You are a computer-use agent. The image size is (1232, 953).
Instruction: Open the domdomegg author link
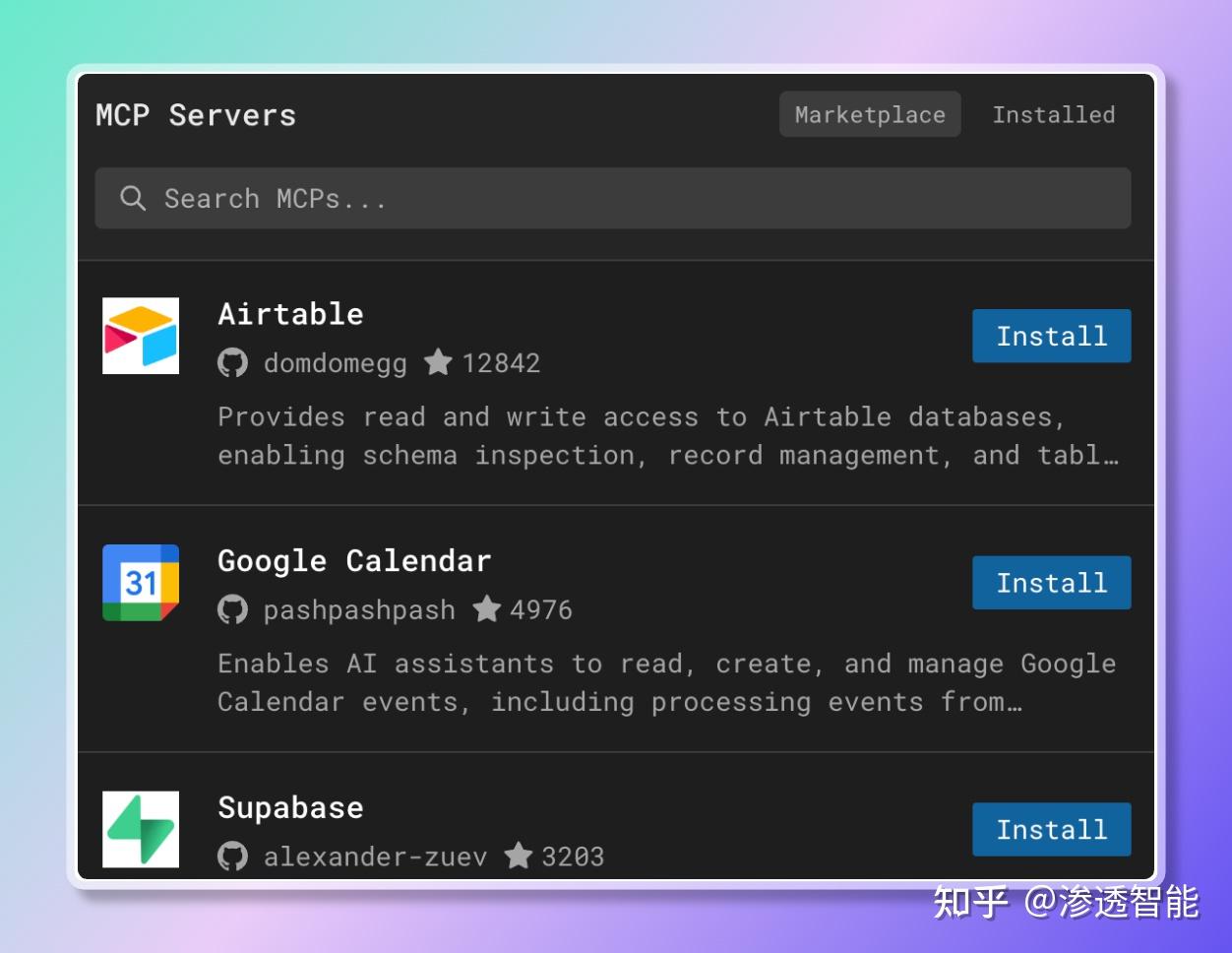[335, 363]
